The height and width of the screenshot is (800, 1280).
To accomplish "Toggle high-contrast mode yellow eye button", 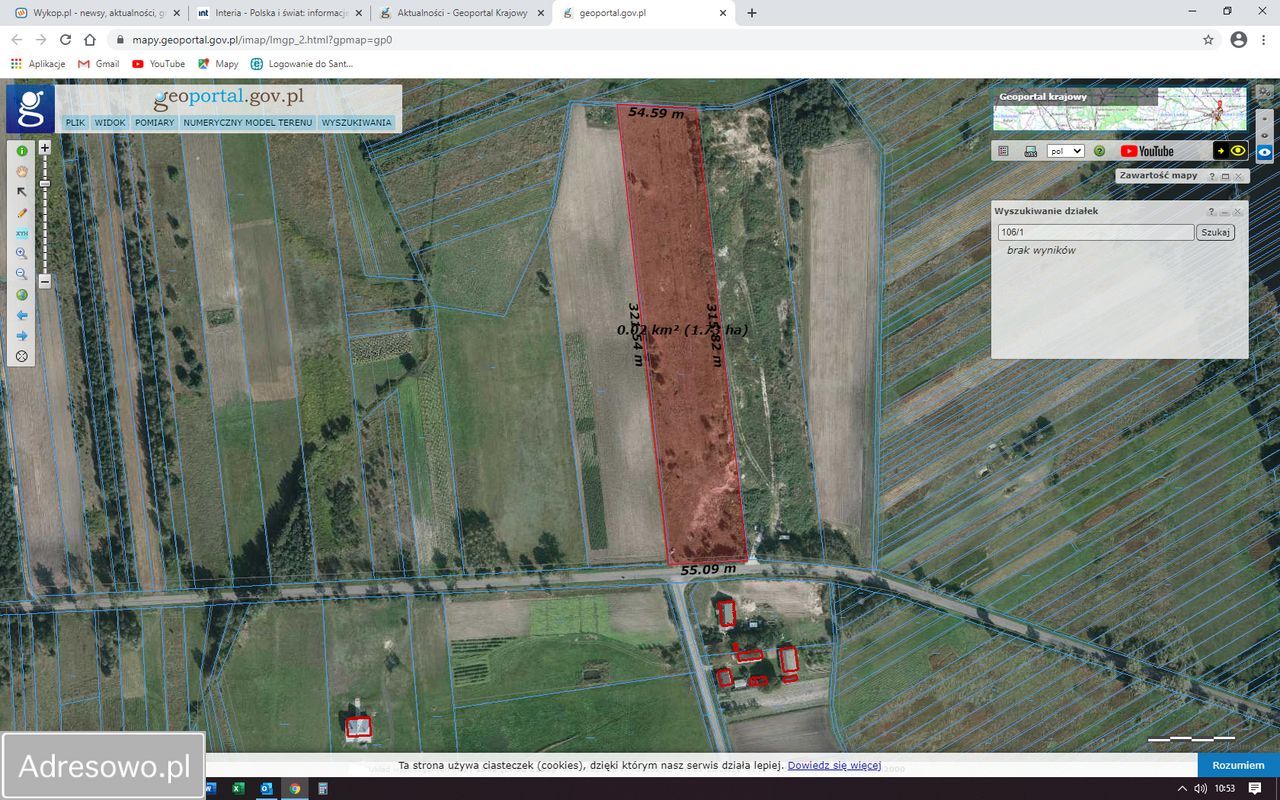I will (1238, 151).
